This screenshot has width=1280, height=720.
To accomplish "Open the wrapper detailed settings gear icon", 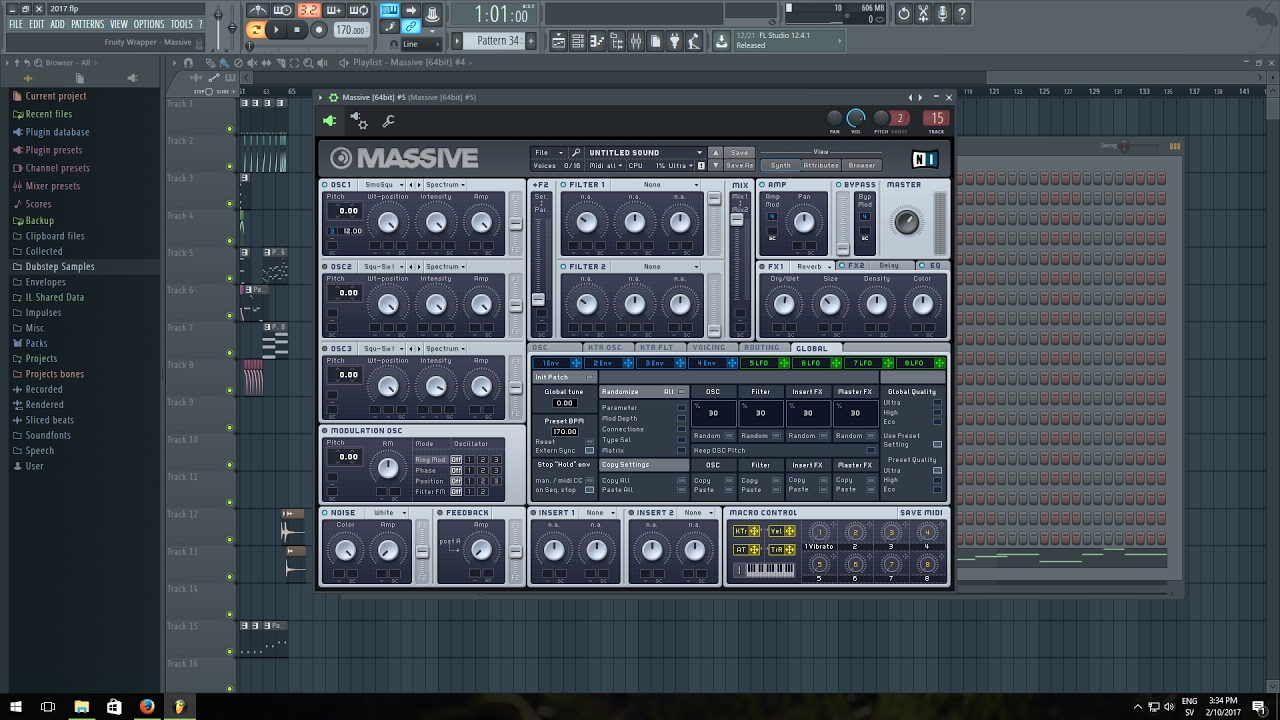I will pos(359,121).
